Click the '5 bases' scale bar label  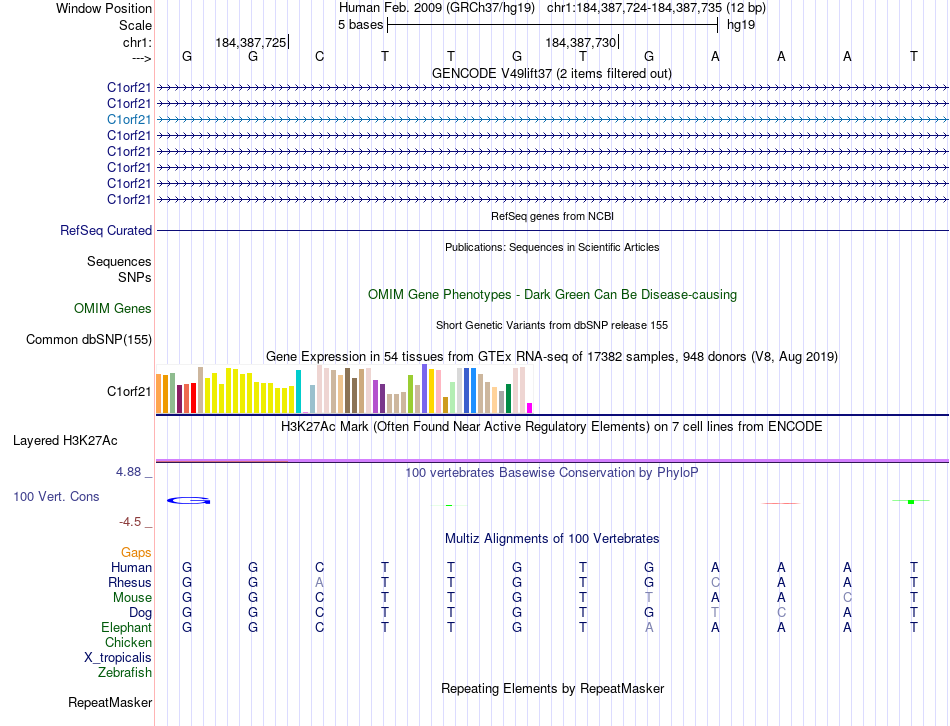360,25
